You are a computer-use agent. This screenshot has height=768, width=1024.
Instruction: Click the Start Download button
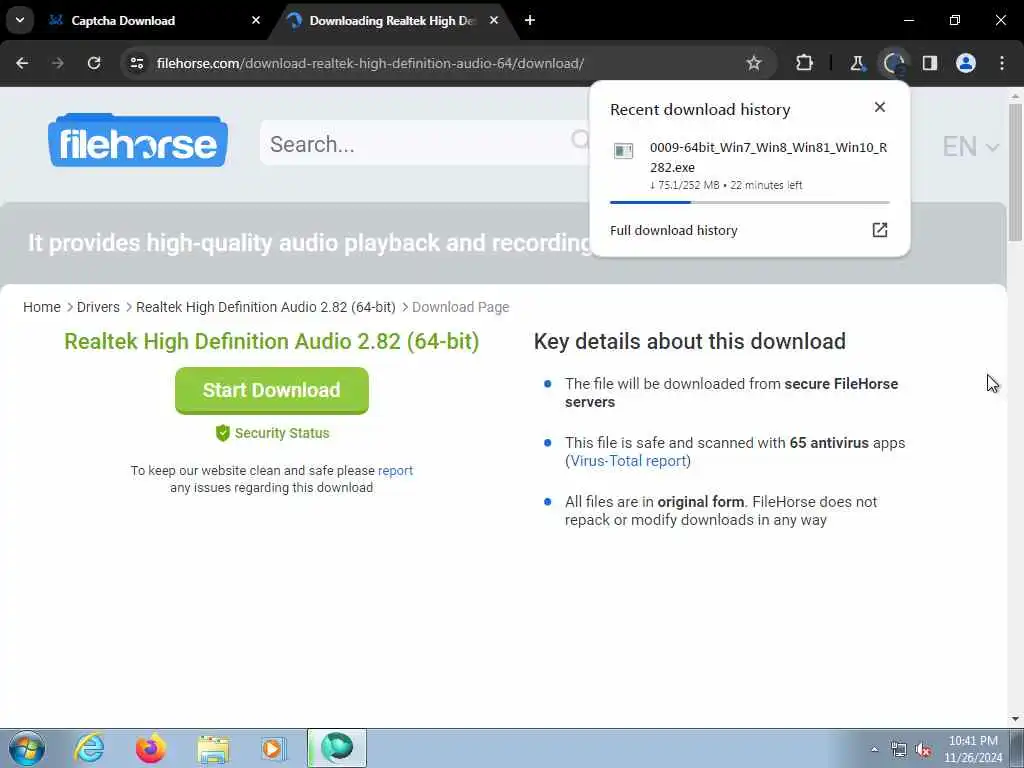(272, 391)
